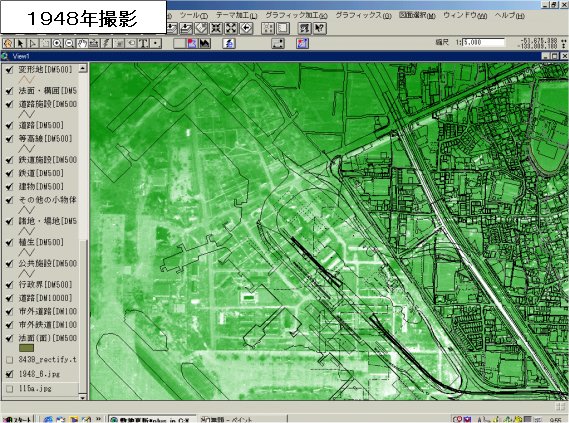The image size is (569, 423).
Task: Open the ウィンドウ menu
Action: click(465, 16)
